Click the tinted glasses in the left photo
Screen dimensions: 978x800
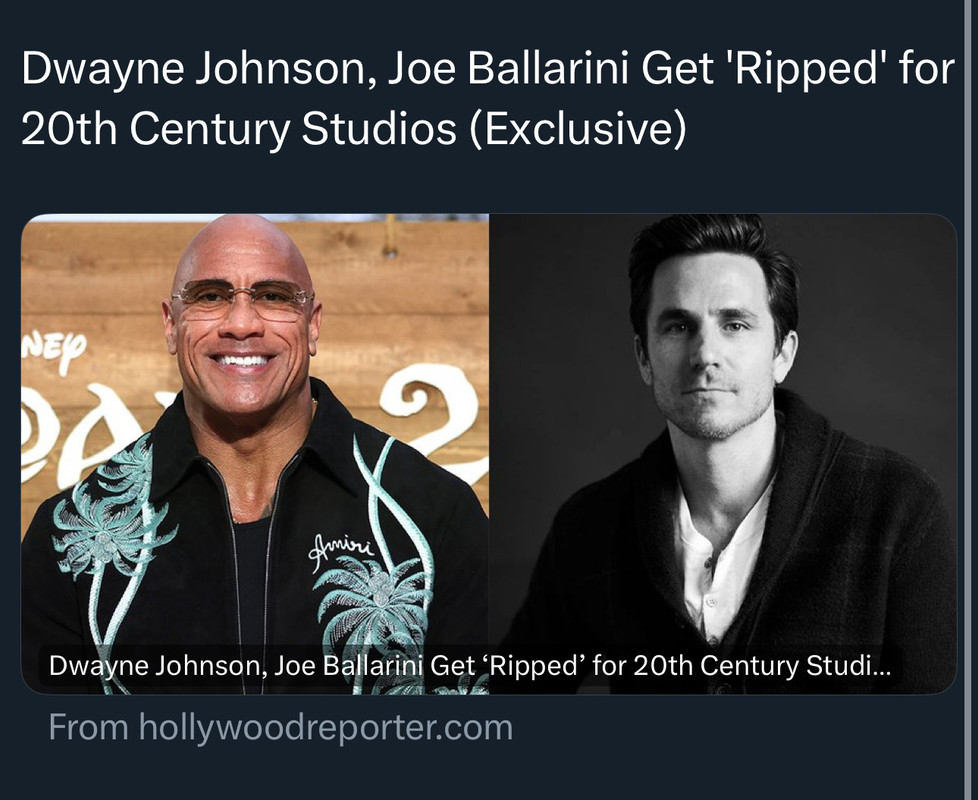[243, 299]
